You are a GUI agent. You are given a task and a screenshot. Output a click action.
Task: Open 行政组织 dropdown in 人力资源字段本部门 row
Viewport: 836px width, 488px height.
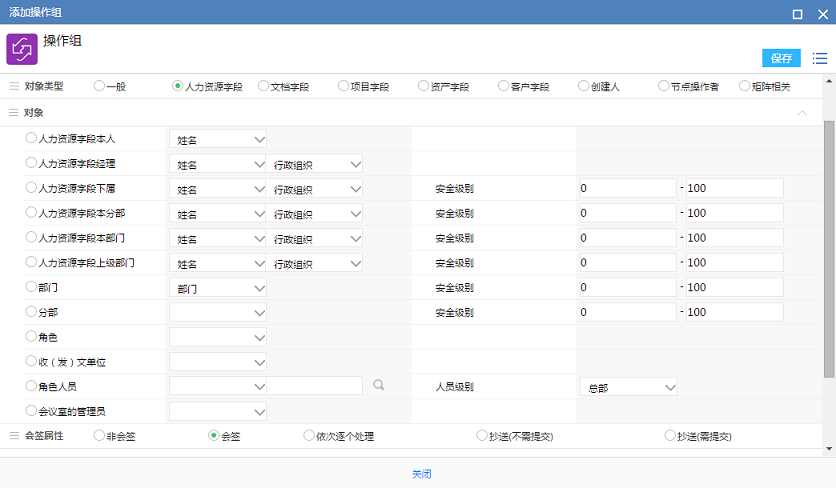[315, 238]
